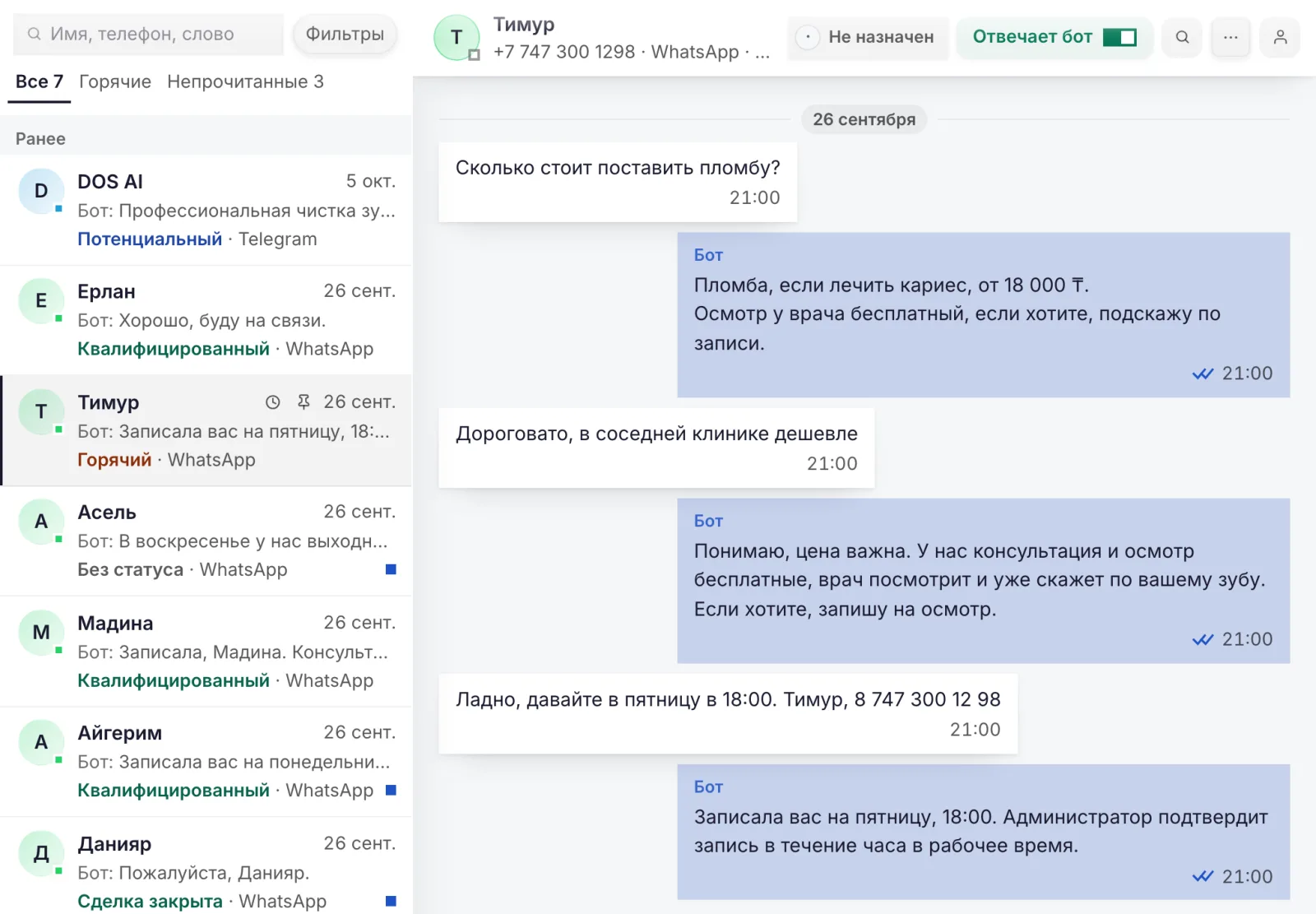The height and width of the screenshot is (914, 1316).
Task: Switch to the Все 7 tab
Action: tap(39, 81)
